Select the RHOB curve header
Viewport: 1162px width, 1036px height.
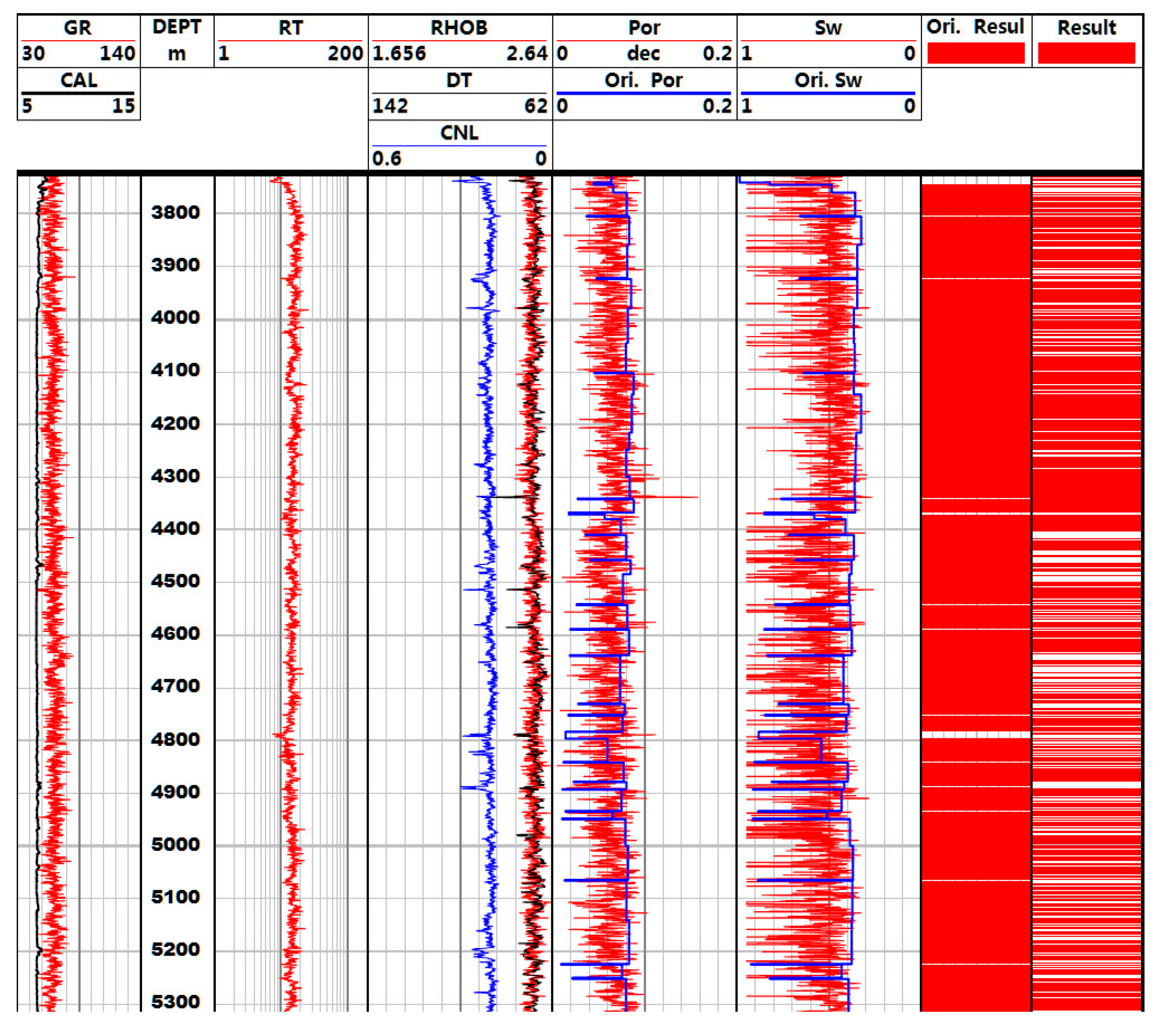click(x=459, y=27)
